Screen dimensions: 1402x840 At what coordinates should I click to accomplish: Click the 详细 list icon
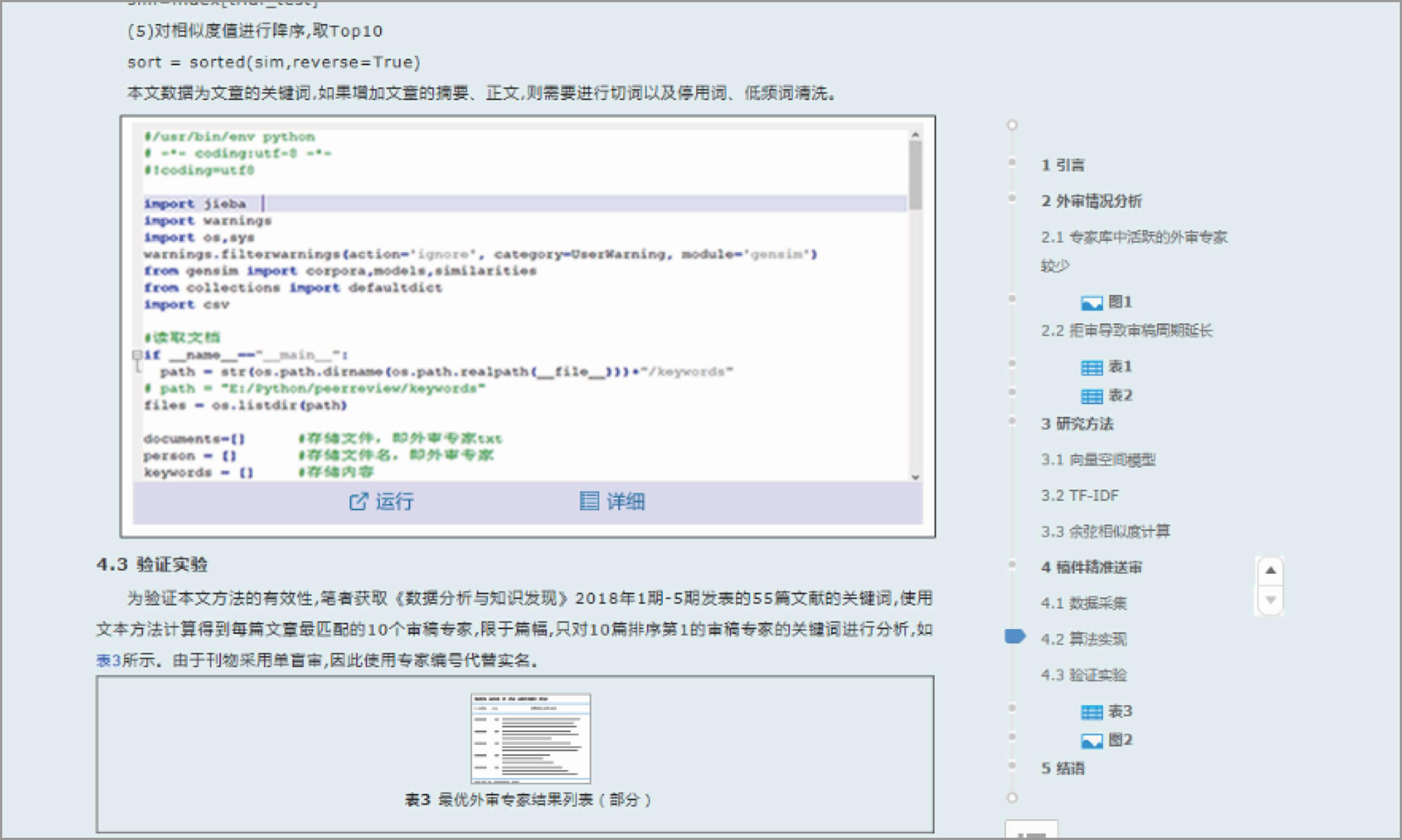pos(589,501)
